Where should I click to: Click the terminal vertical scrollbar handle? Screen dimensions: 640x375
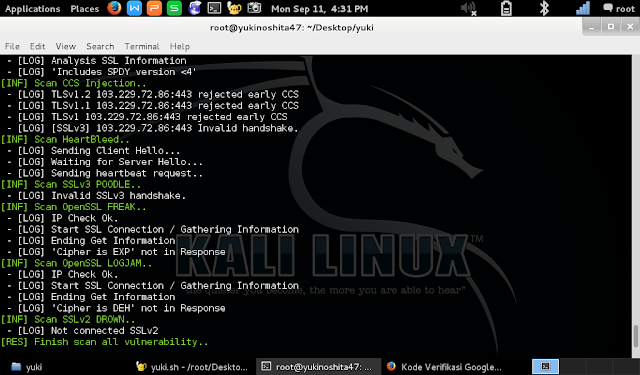[636, 336]
